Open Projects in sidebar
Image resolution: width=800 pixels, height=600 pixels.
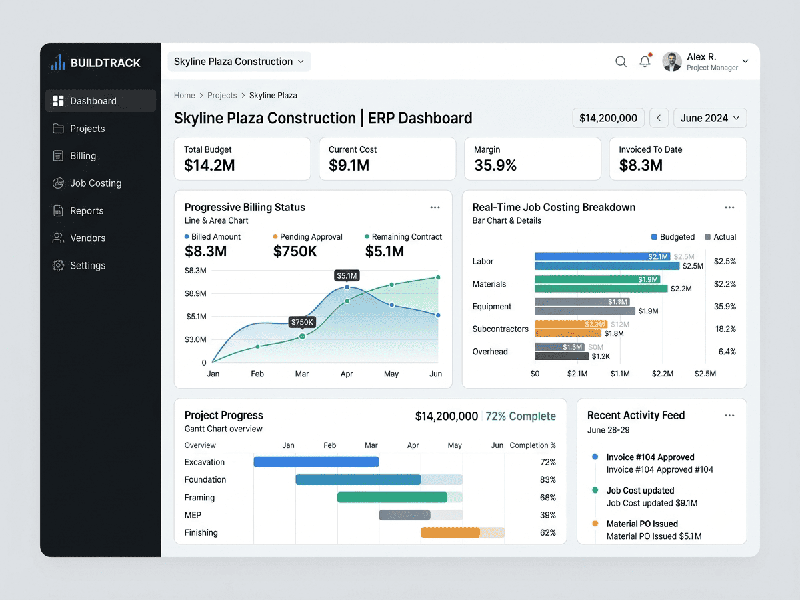tap(101, 128)
